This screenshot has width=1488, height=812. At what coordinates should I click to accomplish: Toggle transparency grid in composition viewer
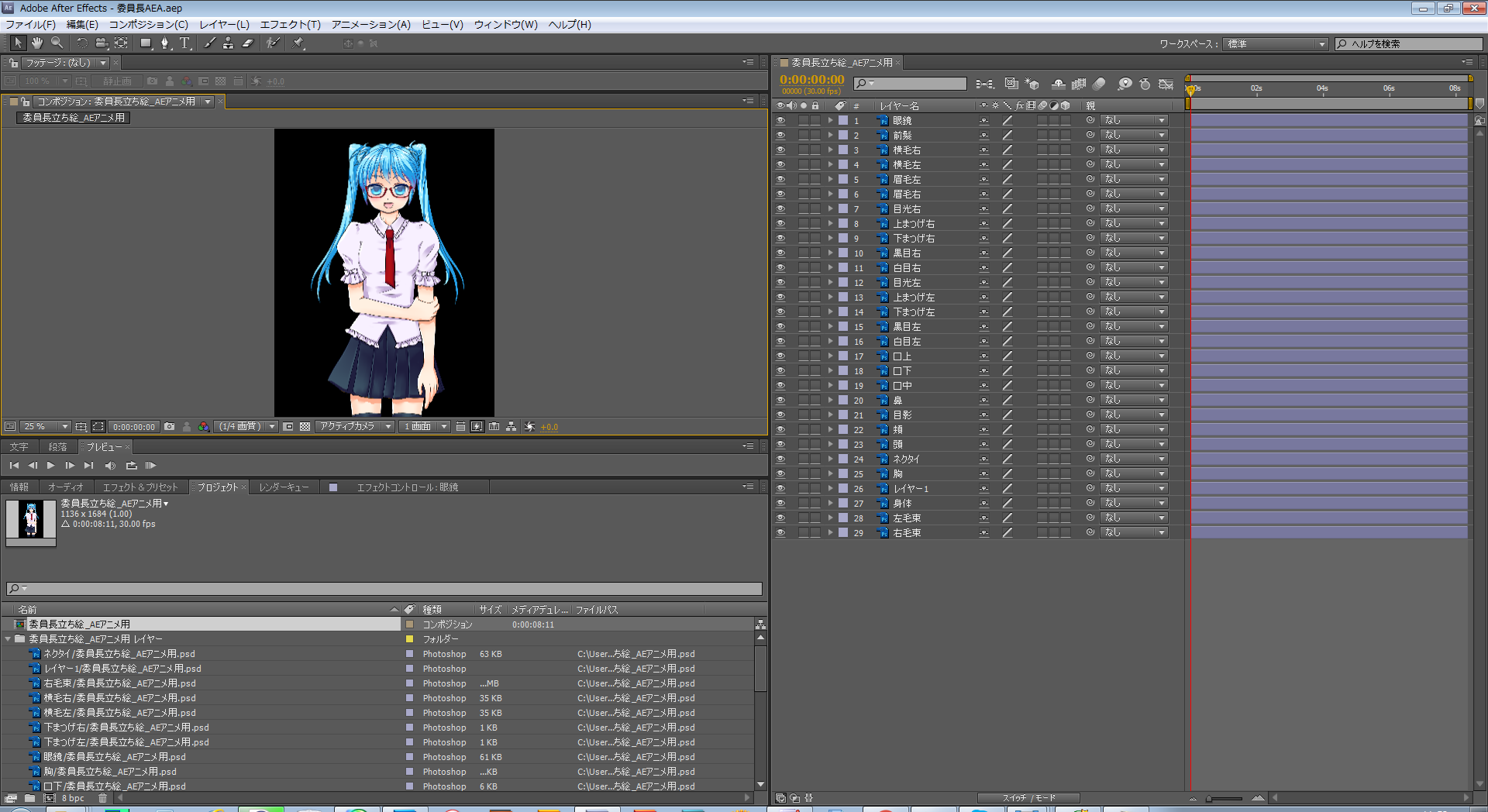[x=305, y=427]
